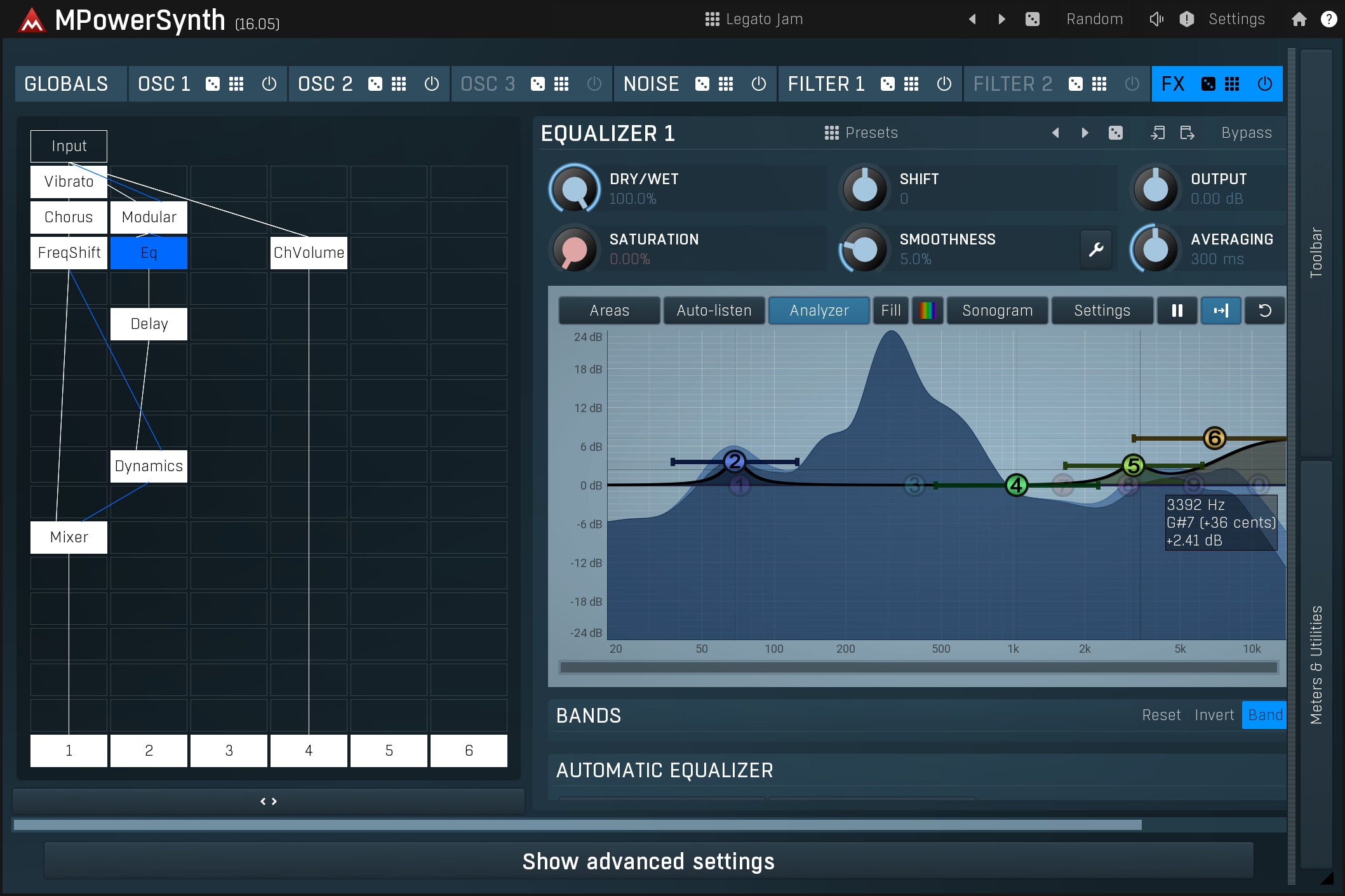Open the rainbow color spectrum button
Screen dimensions: 1345x896
tap(927, 311)
